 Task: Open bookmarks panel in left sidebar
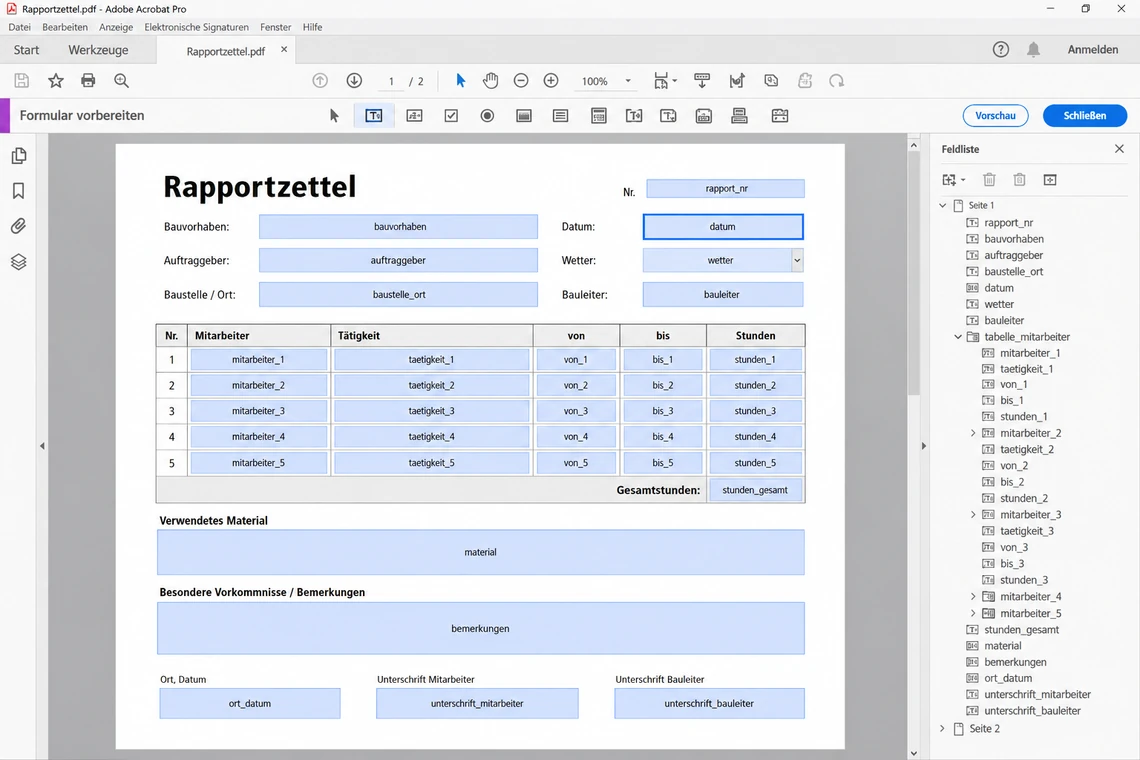click(x=19, y=191)
